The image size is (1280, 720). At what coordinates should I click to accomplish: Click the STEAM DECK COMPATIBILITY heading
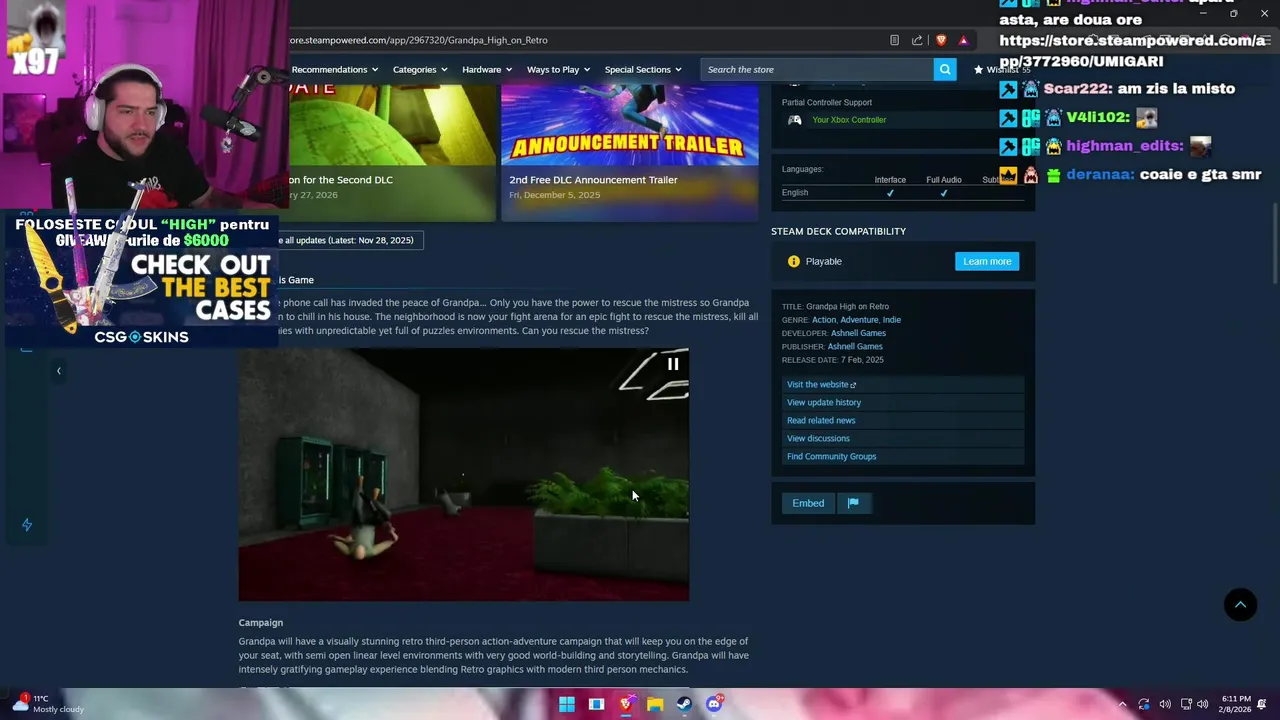pos(838,231)
